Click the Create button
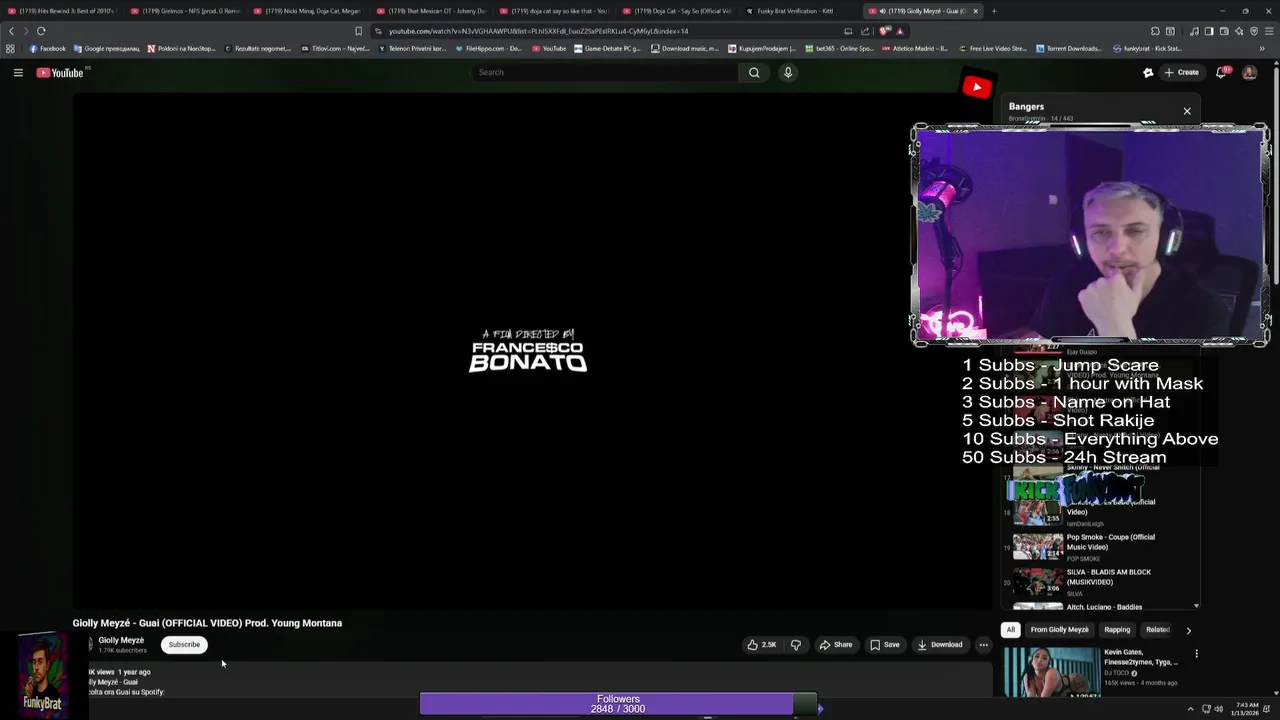 click(1182, 72)
